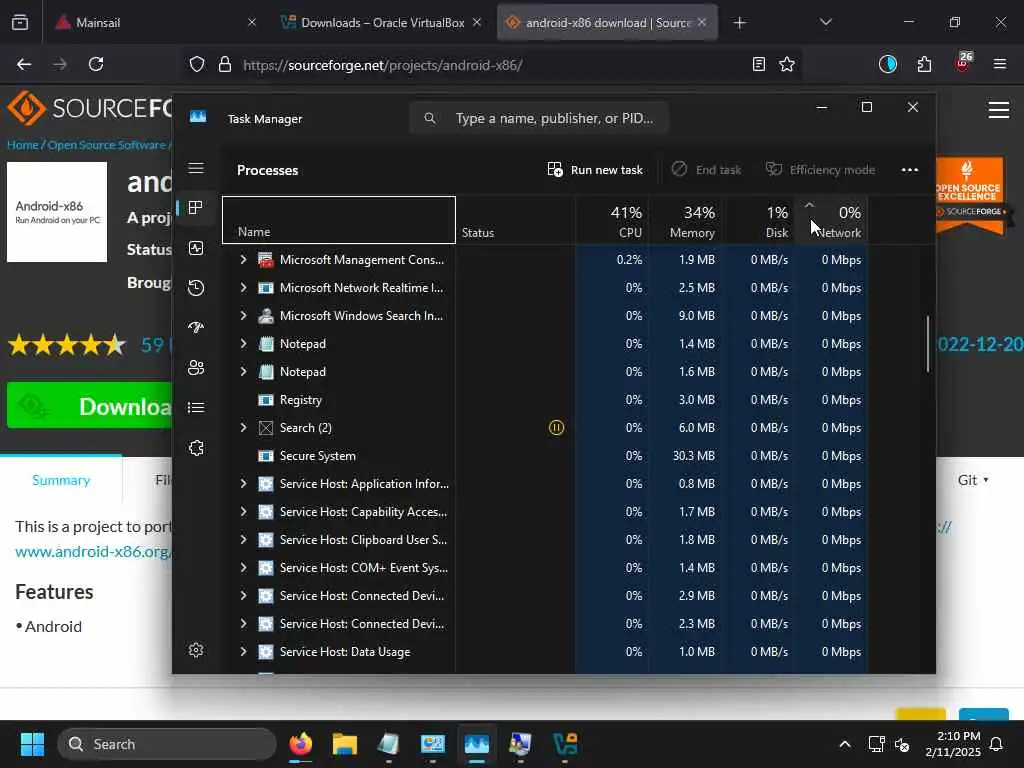Open the list all tabs dropdown
The width and height of the screenshot is (1024, 768).
(825, 23)
